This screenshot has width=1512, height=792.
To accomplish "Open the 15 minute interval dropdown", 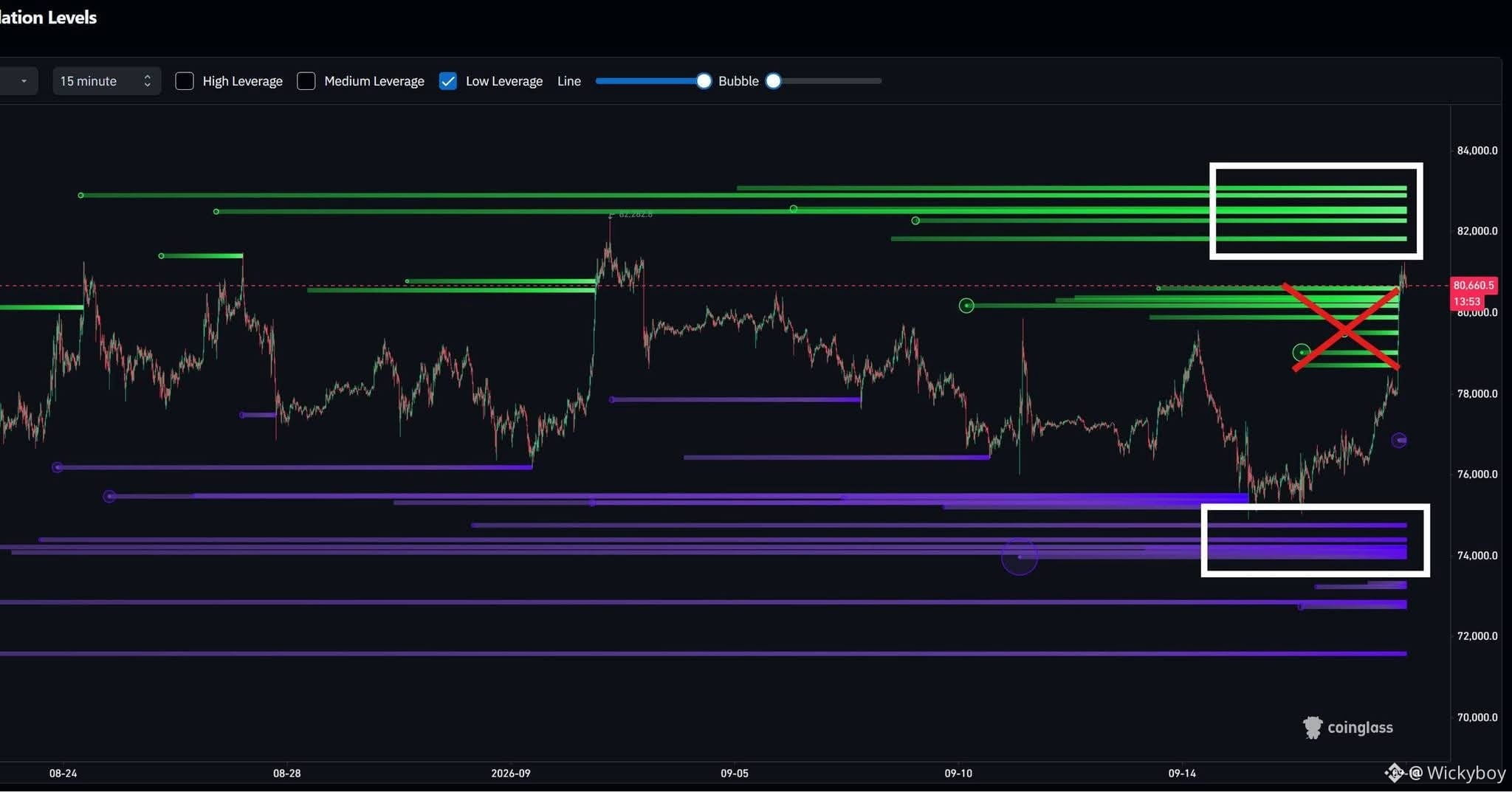I will click(106, 81).
